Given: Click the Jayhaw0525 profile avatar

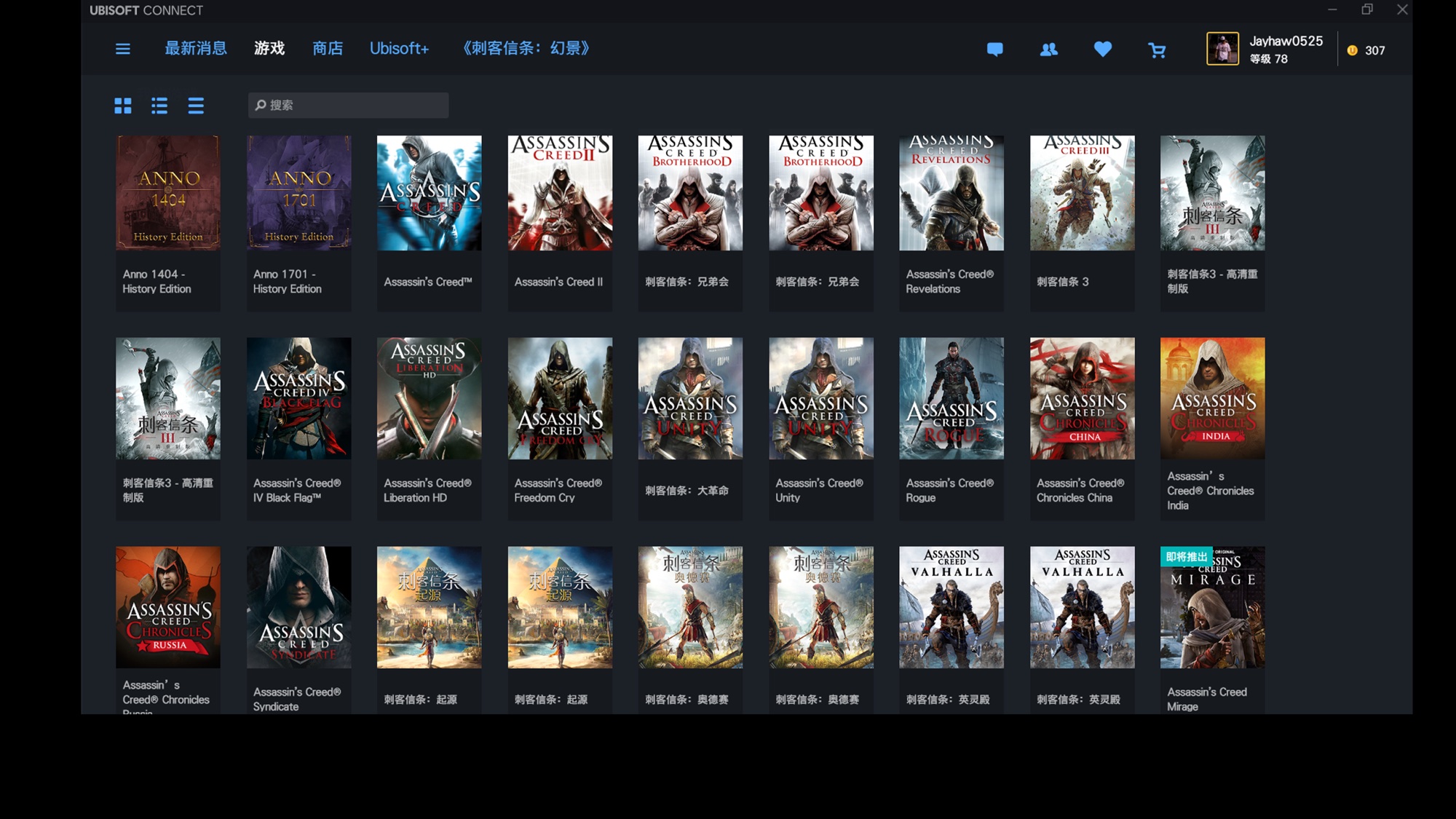Looking at the screenshot, I should pos(1222,49).
